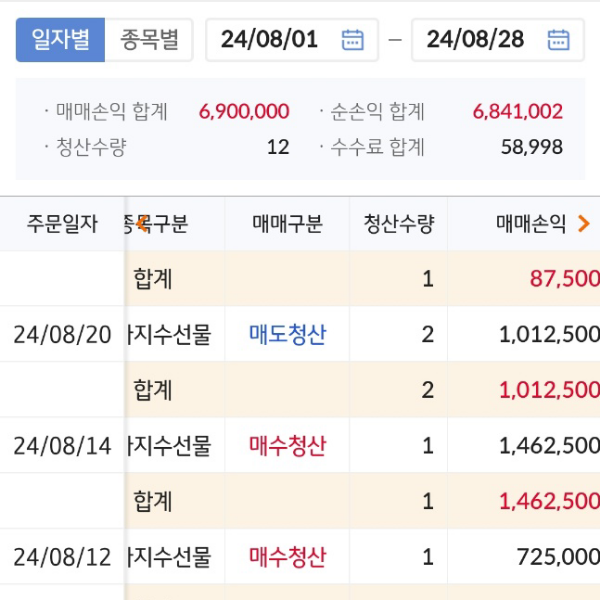Click the red 1,462,500 subtotal value

click(x=548, y=501)
